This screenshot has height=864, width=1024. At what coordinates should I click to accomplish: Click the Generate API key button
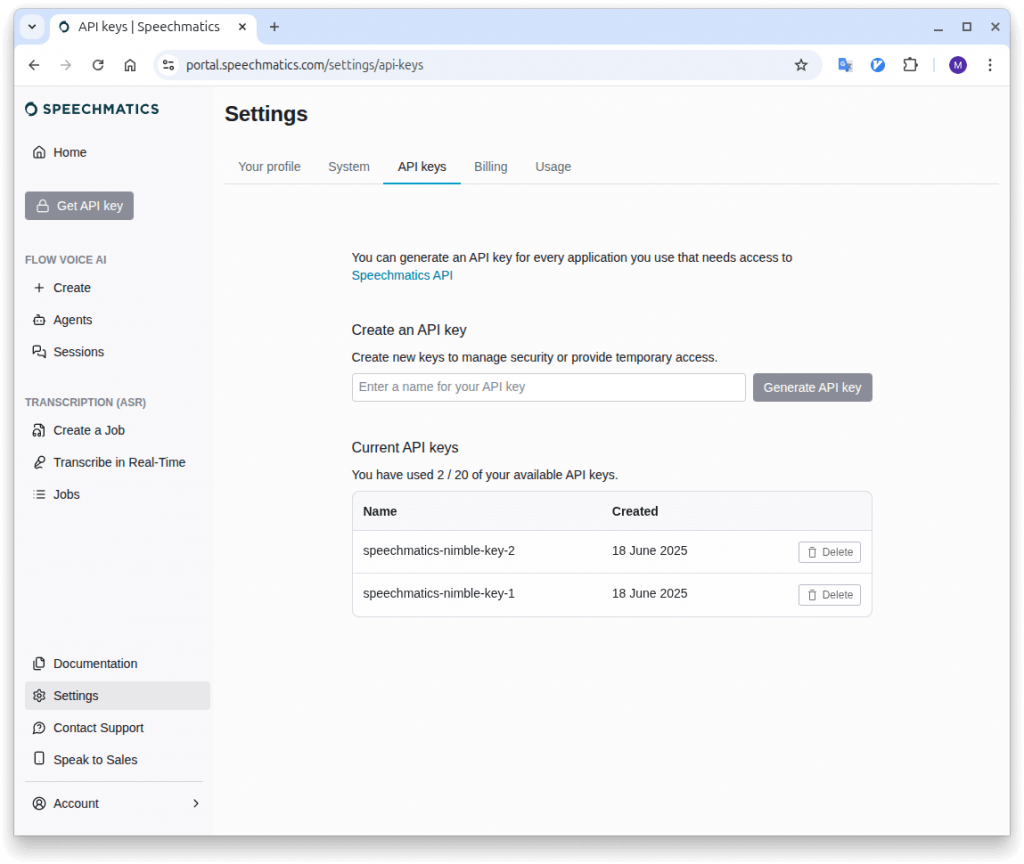(x=812, y=387)
